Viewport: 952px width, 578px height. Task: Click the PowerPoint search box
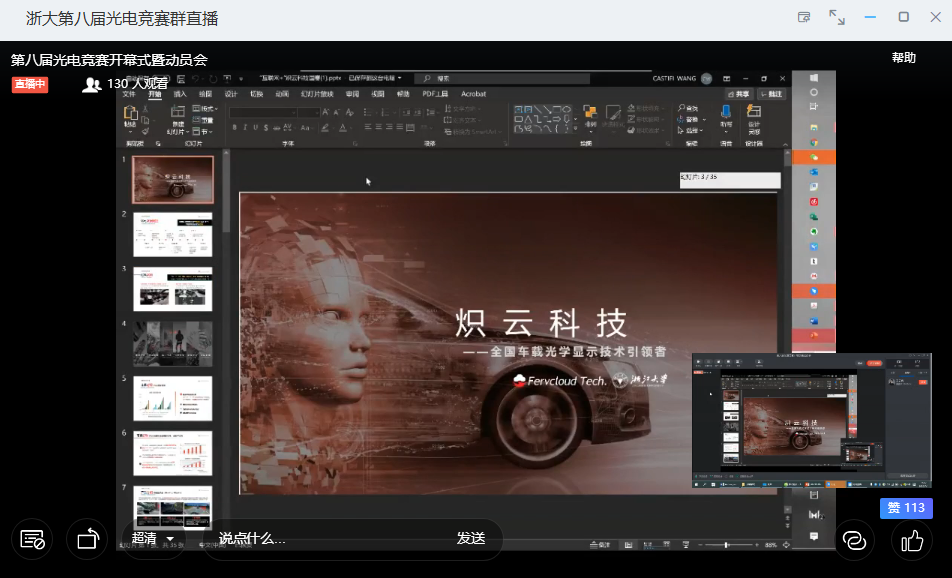coord(502,78)
